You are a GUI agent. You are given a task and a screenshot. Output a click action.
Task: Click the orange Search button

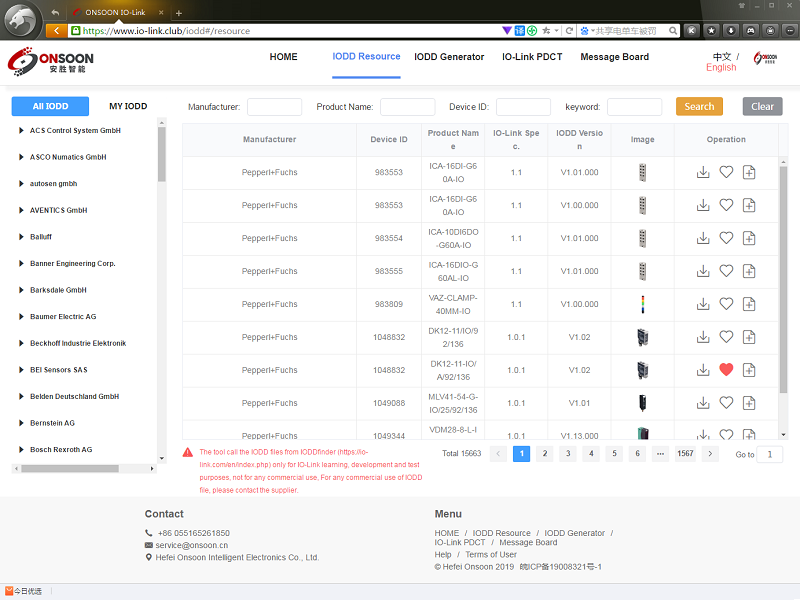699,106
